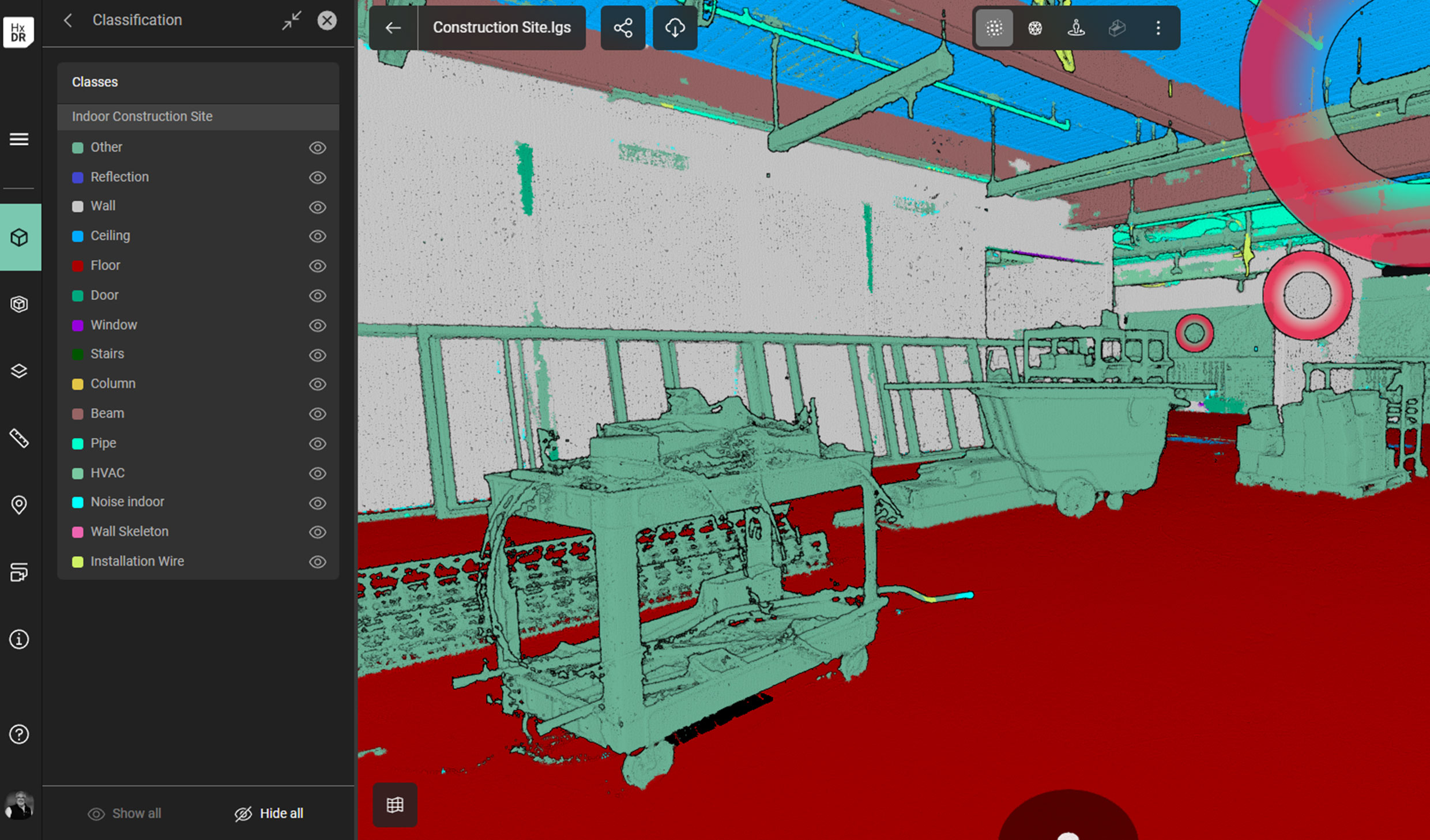Share the Construction Site file
The image size is (1430, 840).
click(x=623, y=28)
